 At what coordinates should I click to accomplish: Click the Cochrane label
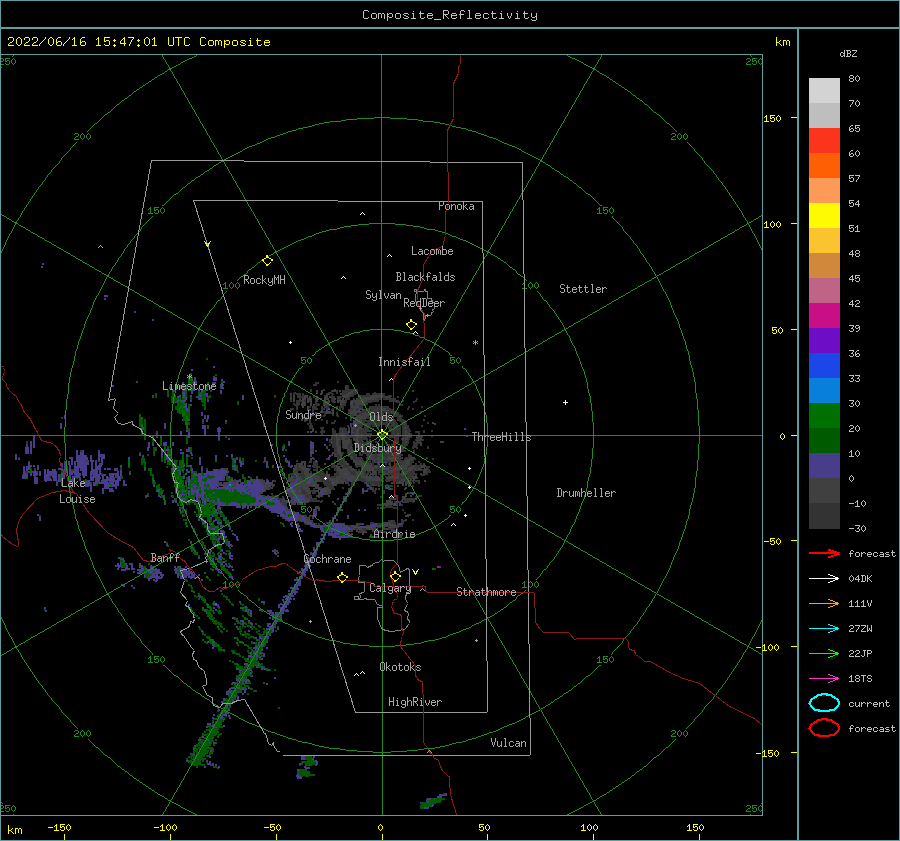[327, 559]
